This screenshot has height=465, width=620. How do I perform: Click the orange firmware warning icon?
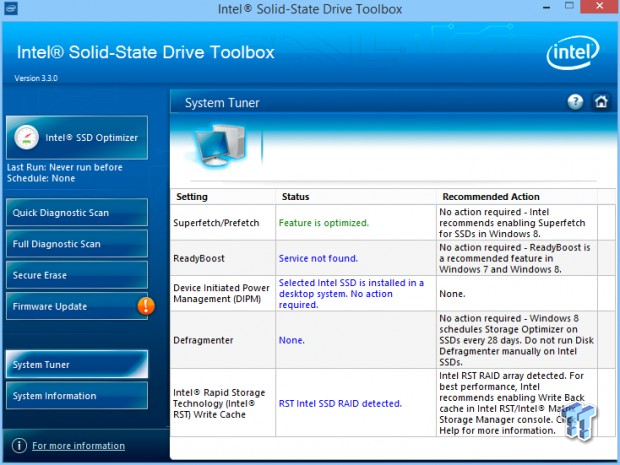coord(145,306)
